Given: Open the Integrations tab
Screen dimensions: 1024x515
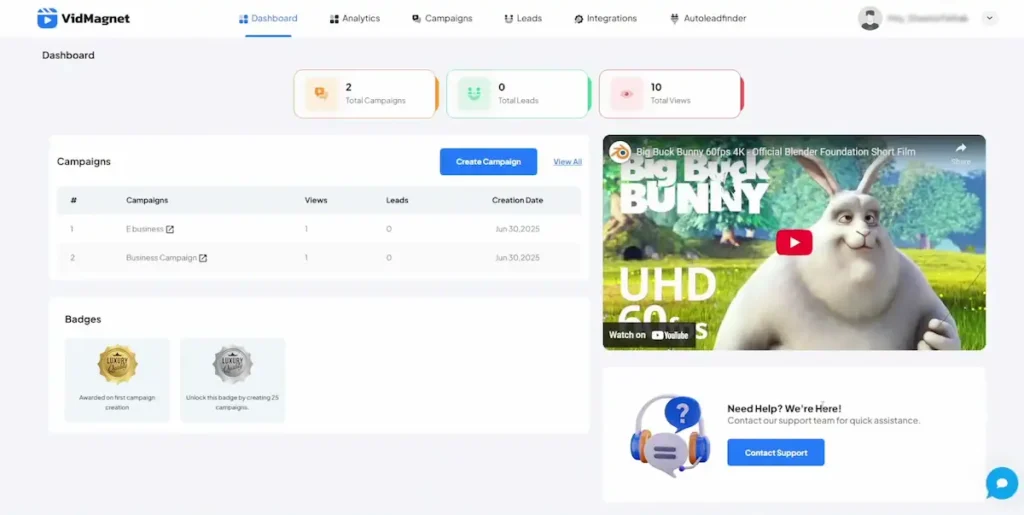Looking at the screenshot, I should coord(605,18).
